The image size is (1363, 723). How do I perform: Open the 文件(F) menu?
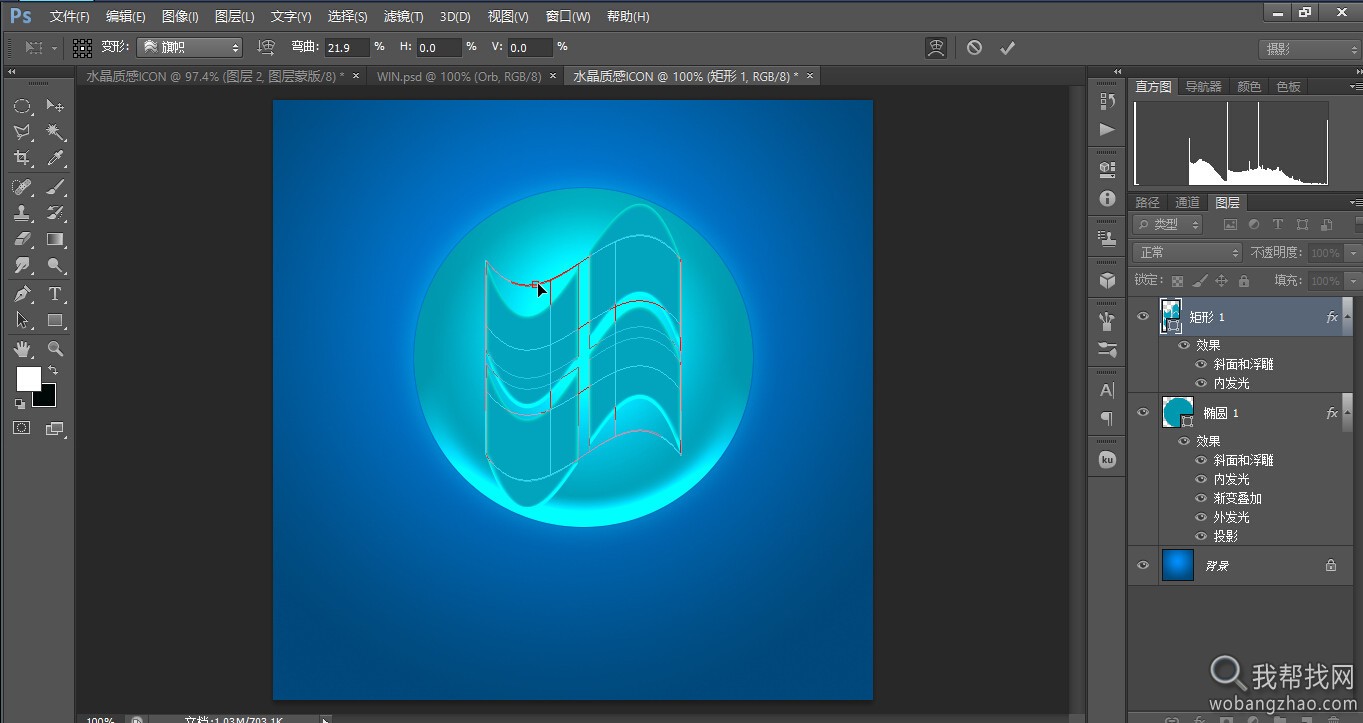point(69,16)
